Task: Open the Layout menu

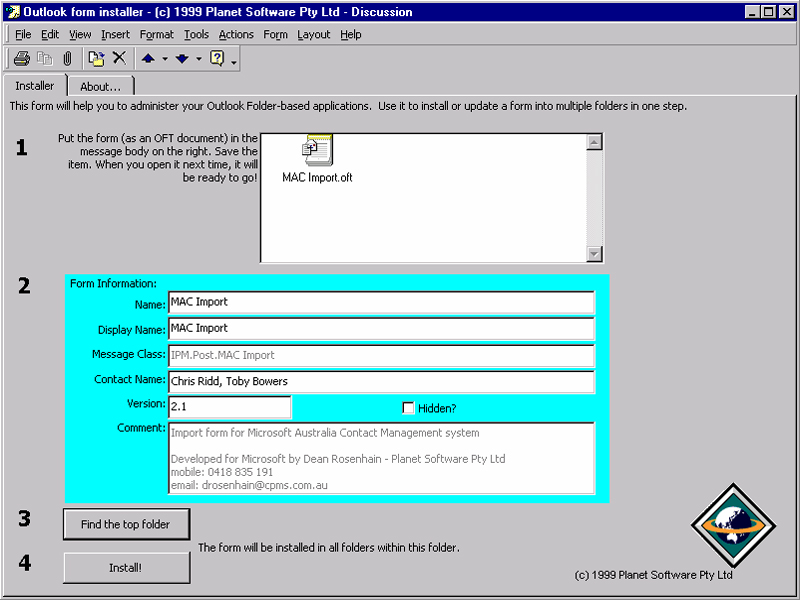Action: pos(314,34)
